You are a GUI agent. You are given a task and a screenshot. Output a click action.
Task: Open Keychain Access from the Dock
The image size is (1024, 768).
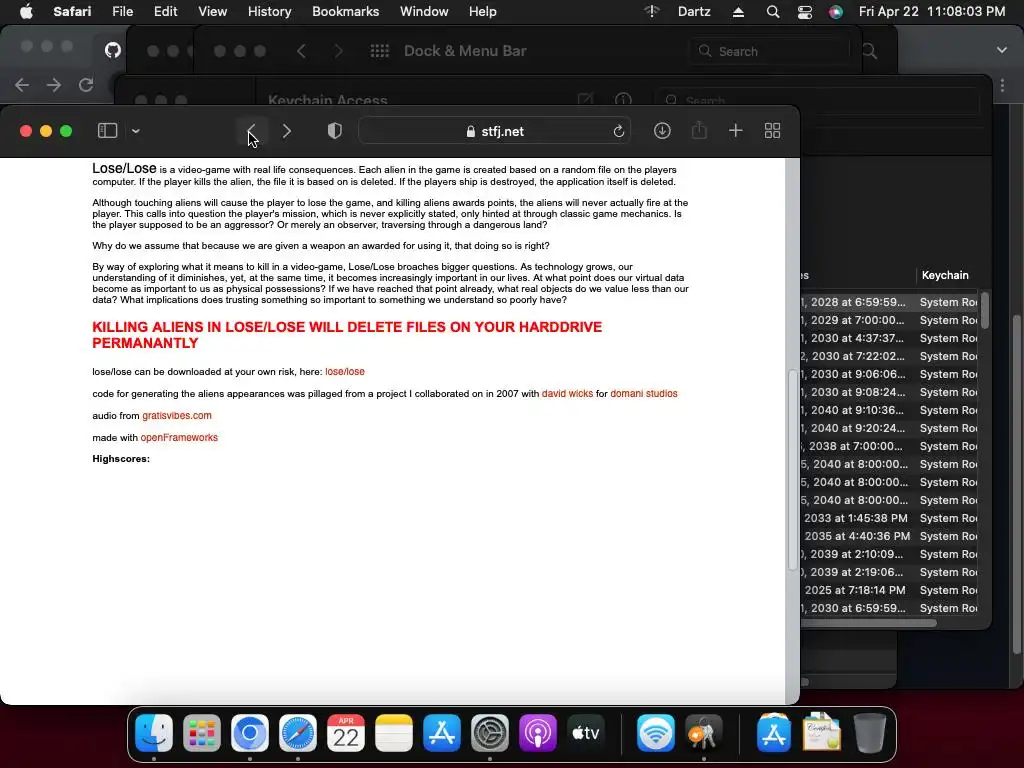tap(703, 733)
